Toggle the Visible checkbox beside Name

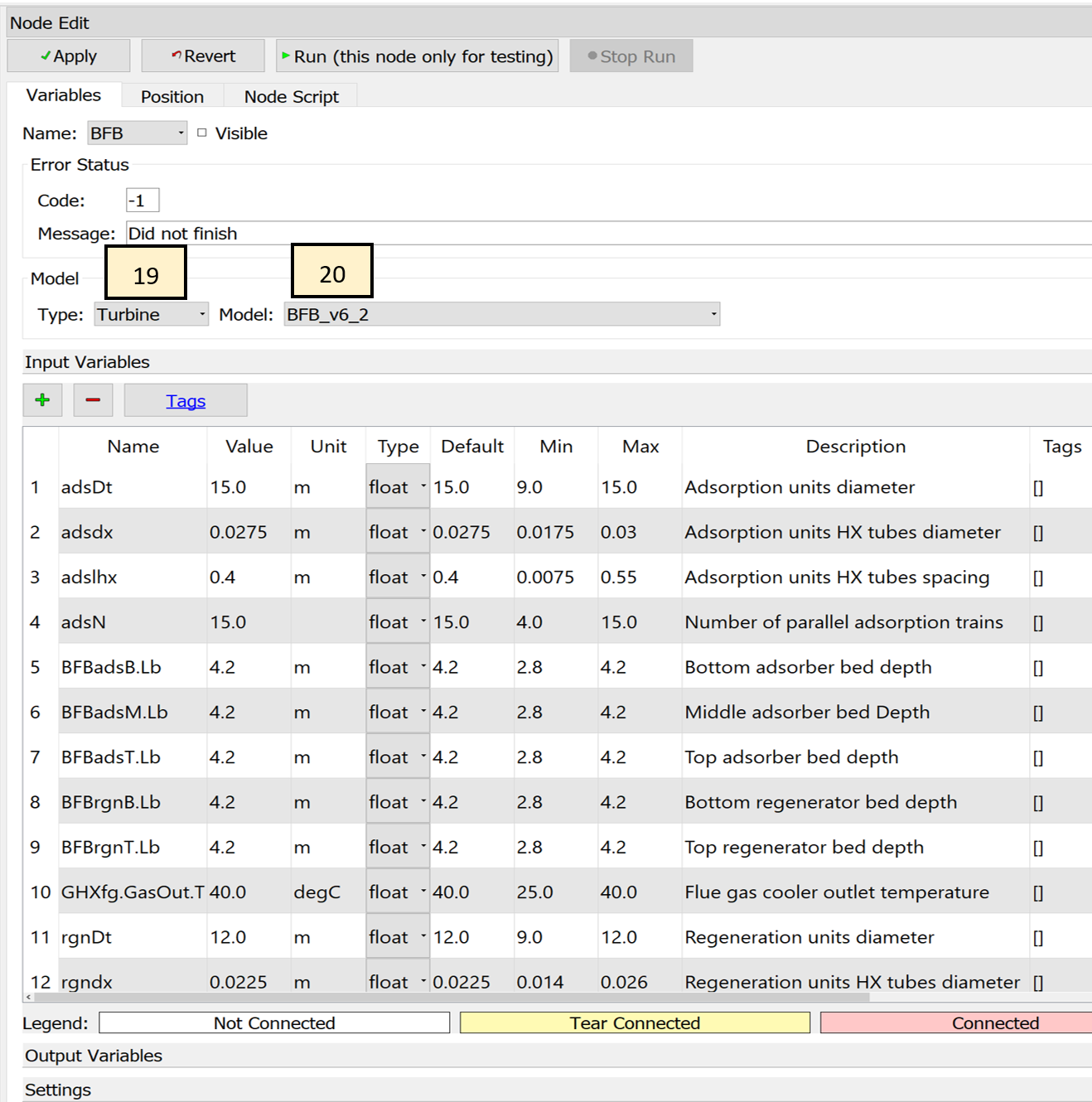coord(202,133)
